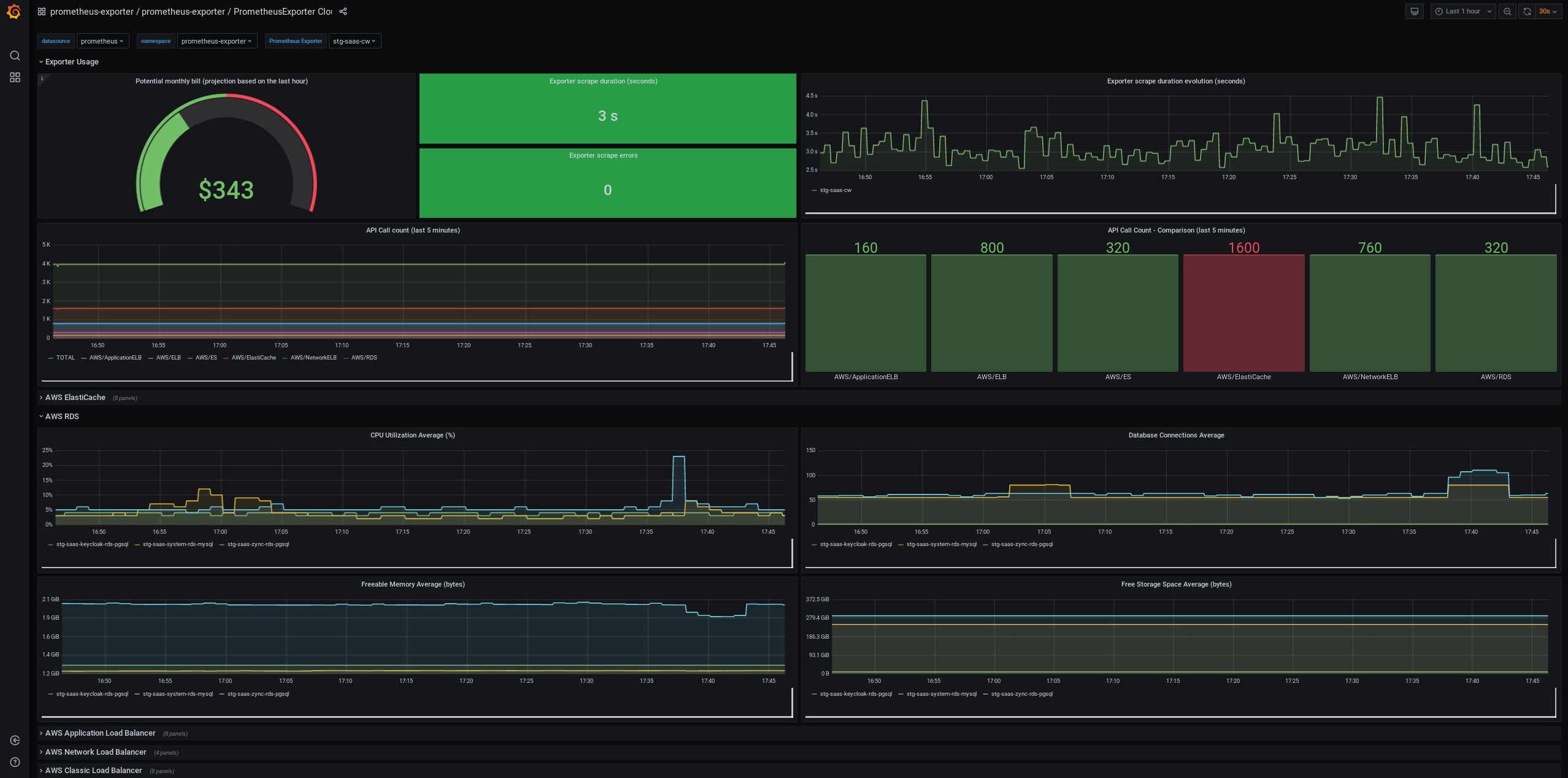Viewport: 1568px width, 778px height.
Task: Toggle stg-saas-system-rds-mysql in CPU Utilization legend
Action: [x=177, y=544]
